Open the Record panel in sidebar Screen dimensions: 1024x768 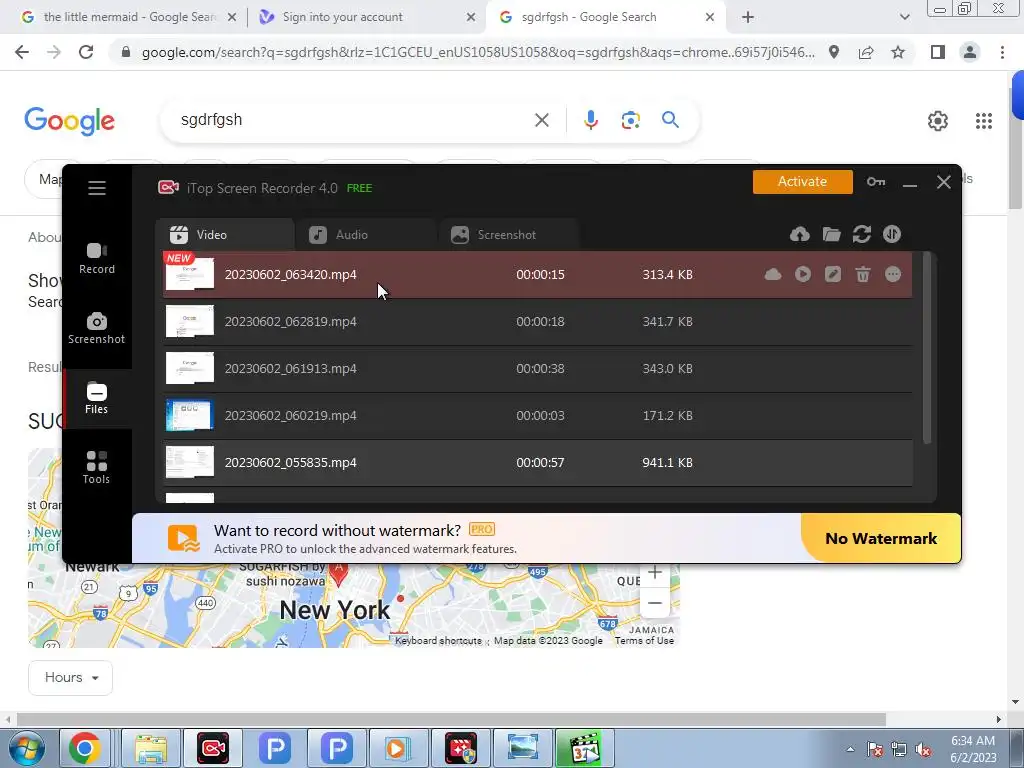97,259
